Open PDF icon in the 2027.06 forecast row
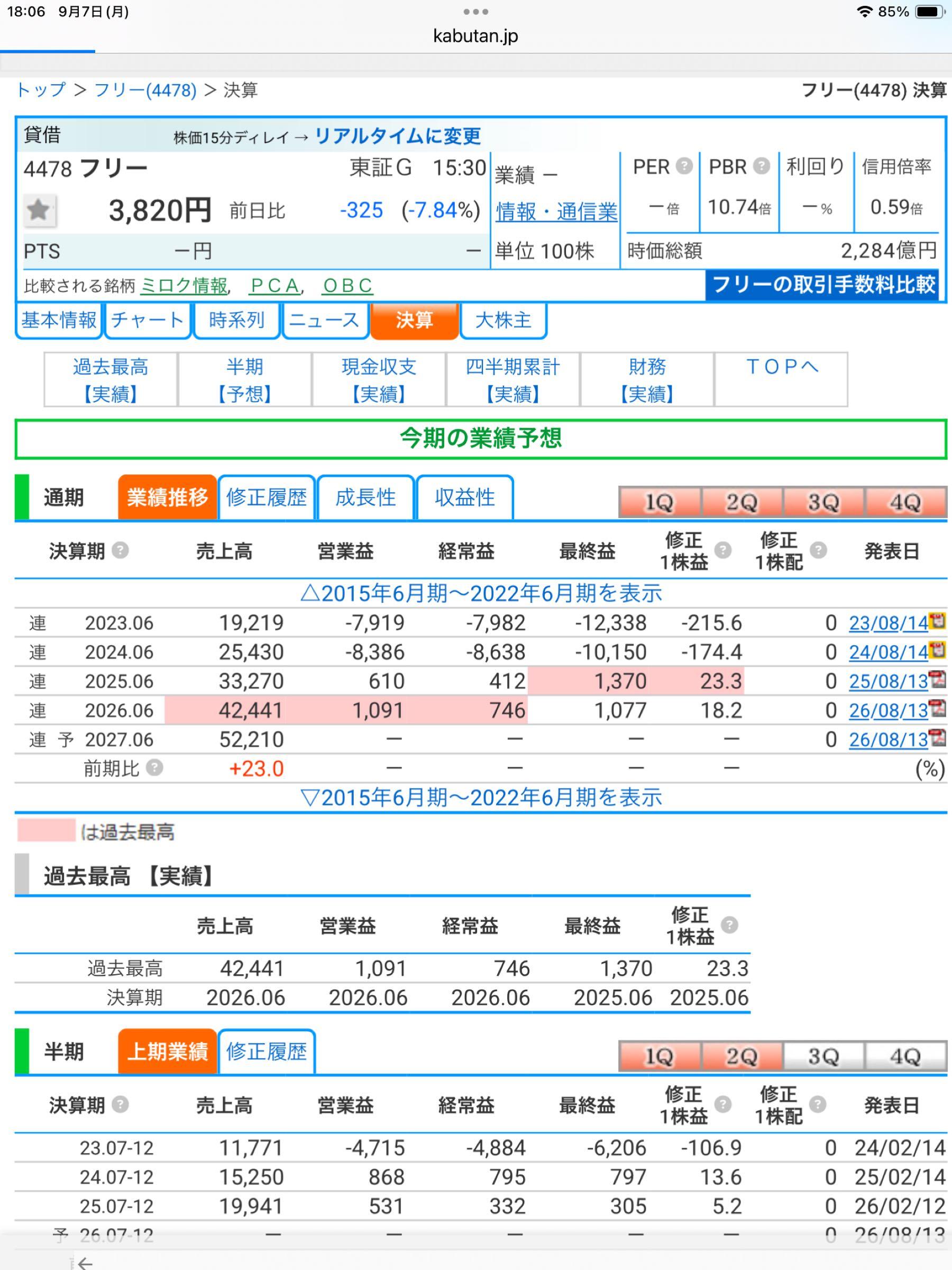Image resolution: width=952 pixels, height=1270 pixels. [x=938, y=738]
